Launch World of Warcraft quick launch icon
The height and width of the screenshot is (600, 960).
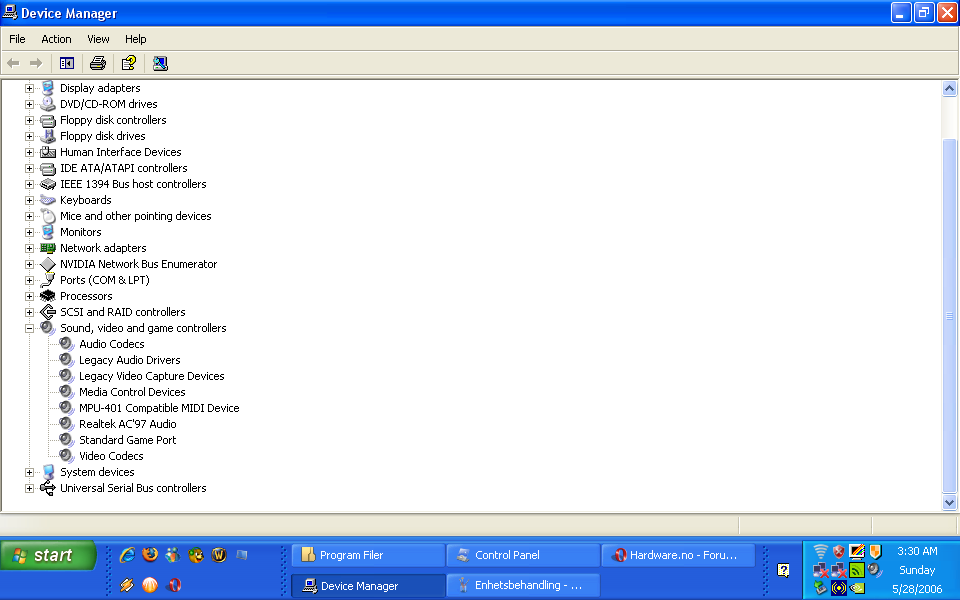(x=219, y=555)
